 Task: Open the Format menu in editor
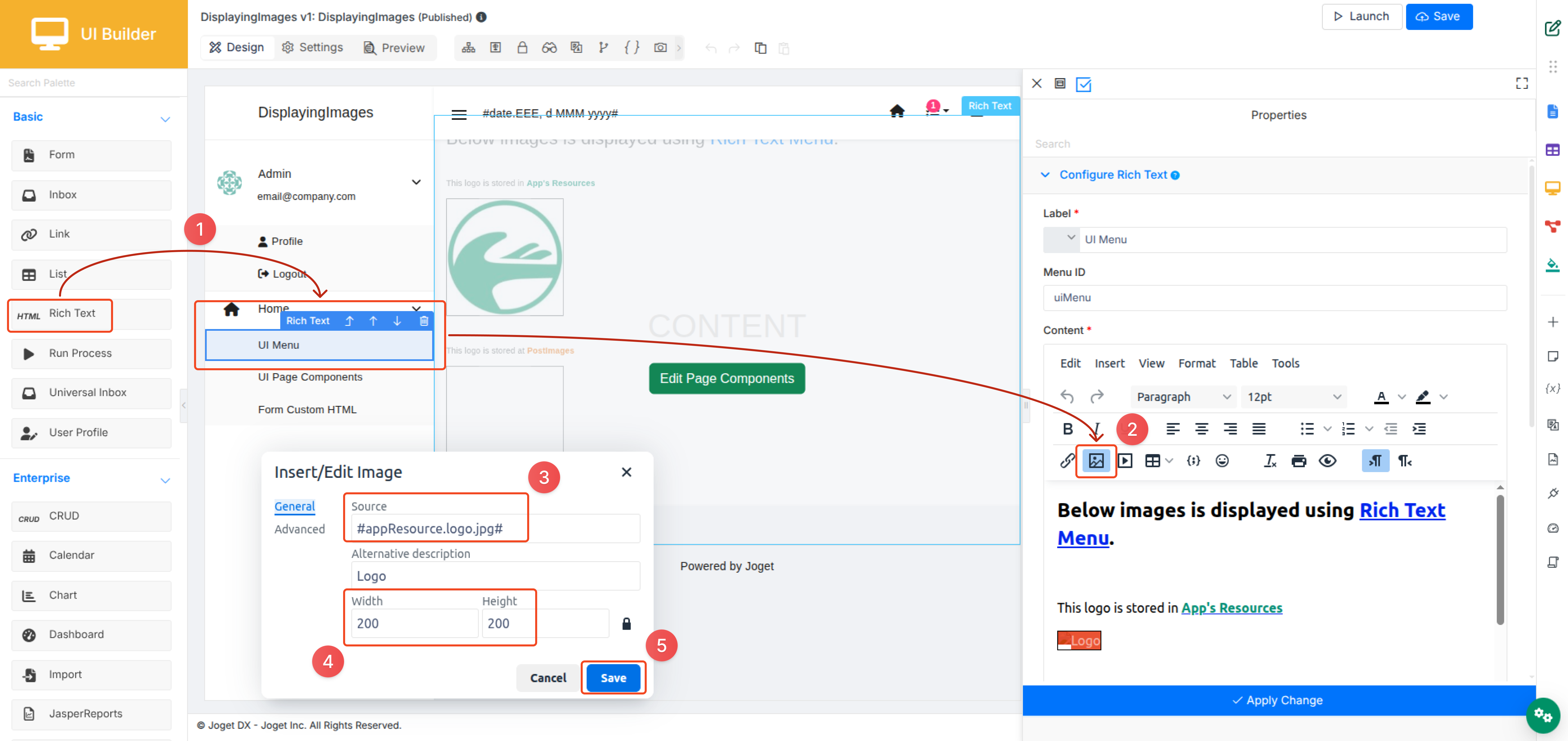pyautogui.click(x=1196, y=363)
